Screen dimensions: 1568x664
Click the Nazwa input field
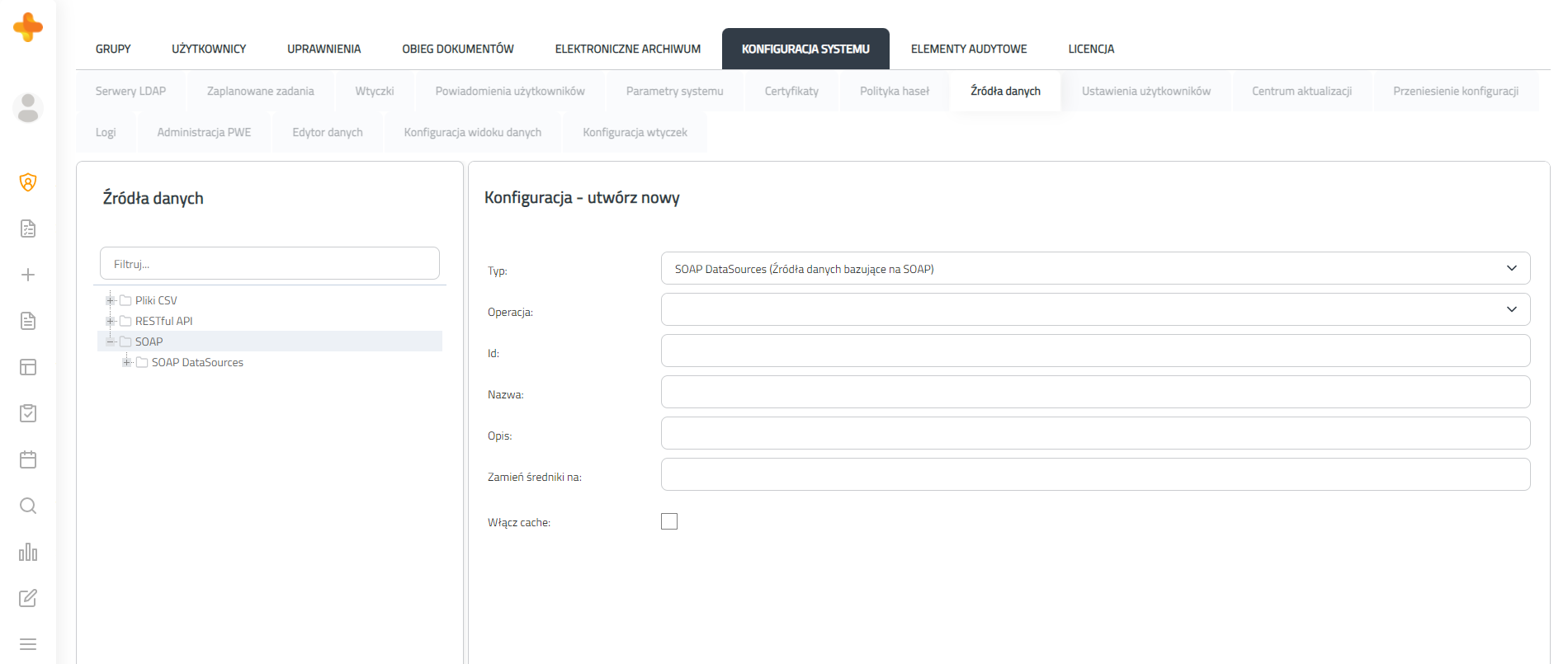click(x=1095, y=392)
